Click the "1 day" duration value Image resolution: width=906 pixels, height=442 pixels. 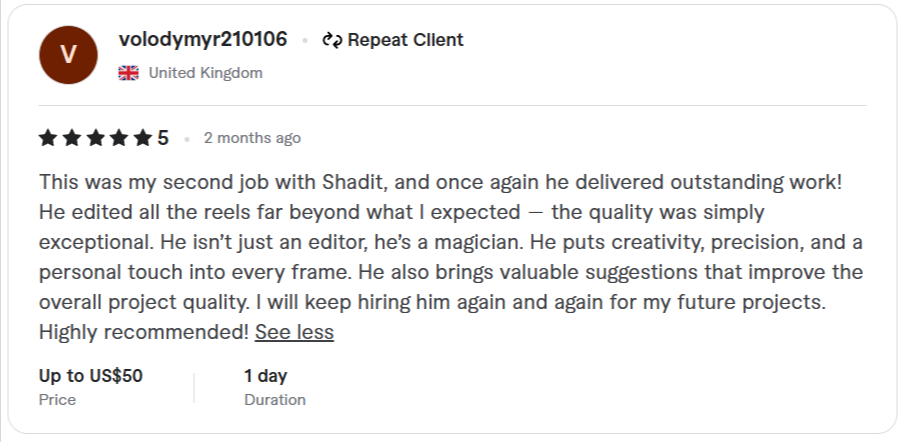tap(265, 376)
